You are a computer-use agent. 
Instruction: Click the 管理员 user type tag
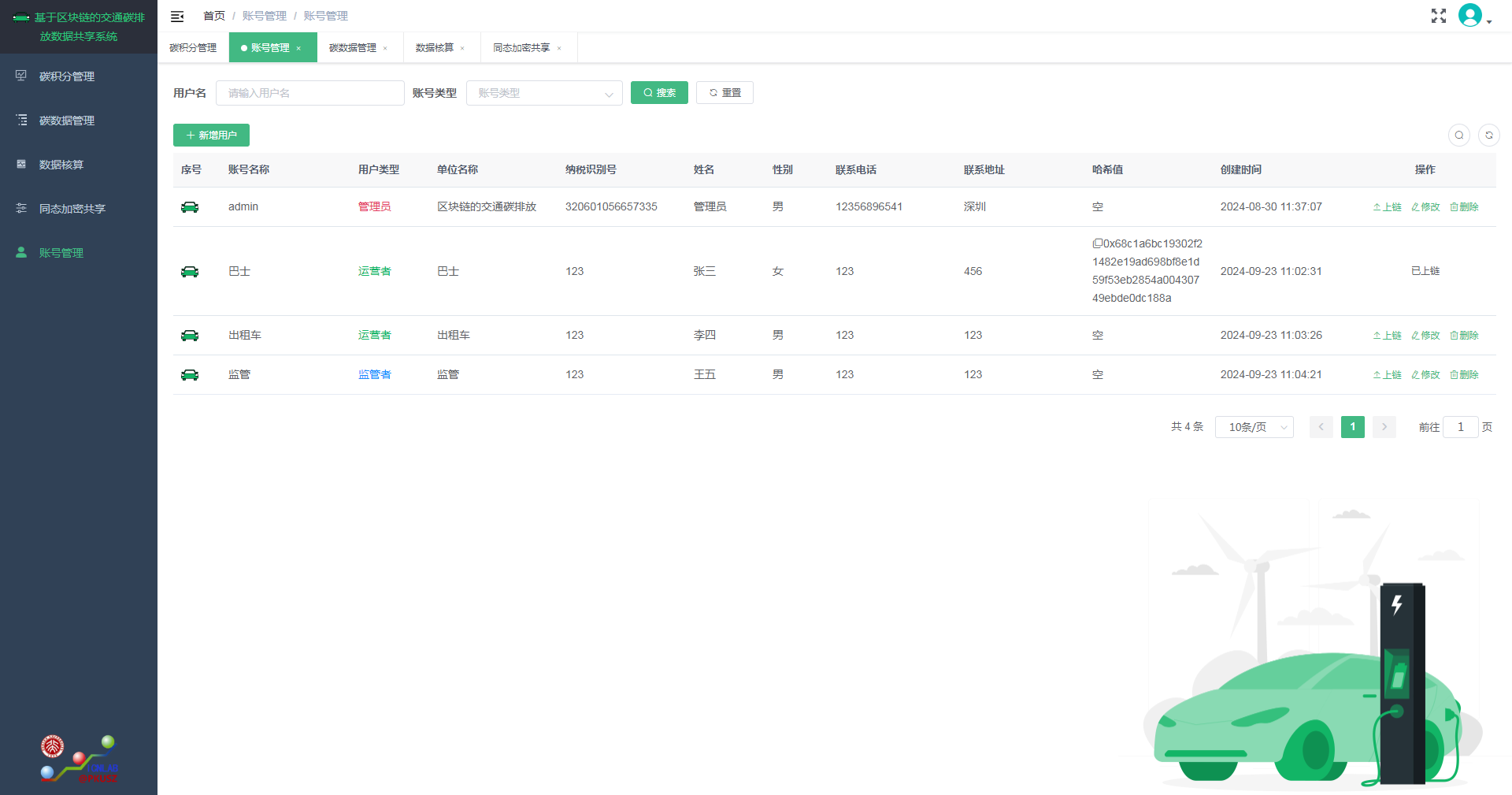[375, 207]
